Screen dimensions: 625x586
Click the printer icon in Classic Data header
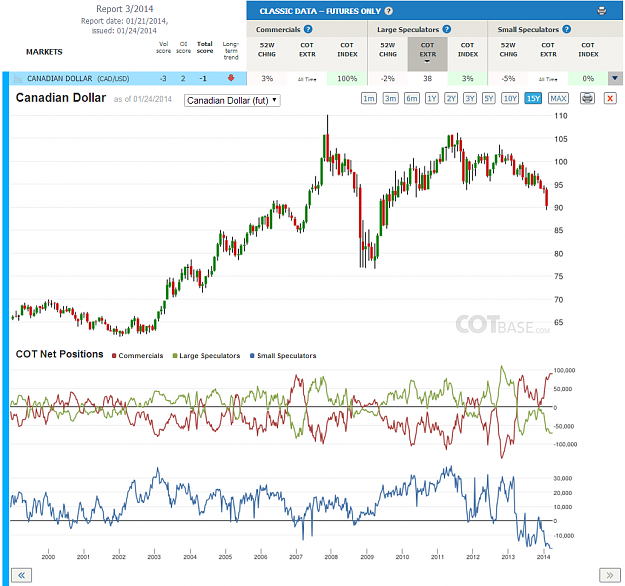[601, 11]
